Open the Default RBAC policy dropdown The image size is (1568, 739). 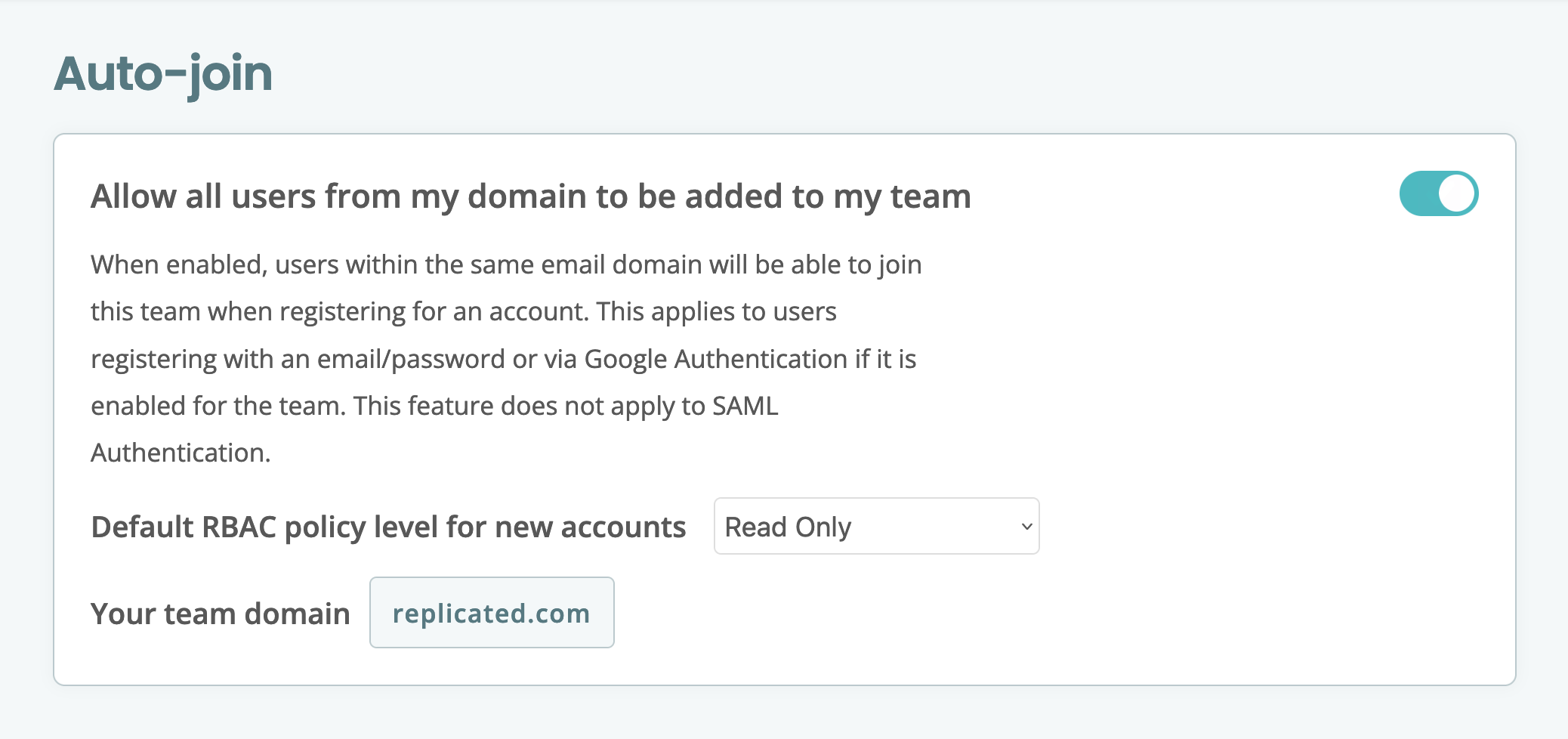(876, 527)
